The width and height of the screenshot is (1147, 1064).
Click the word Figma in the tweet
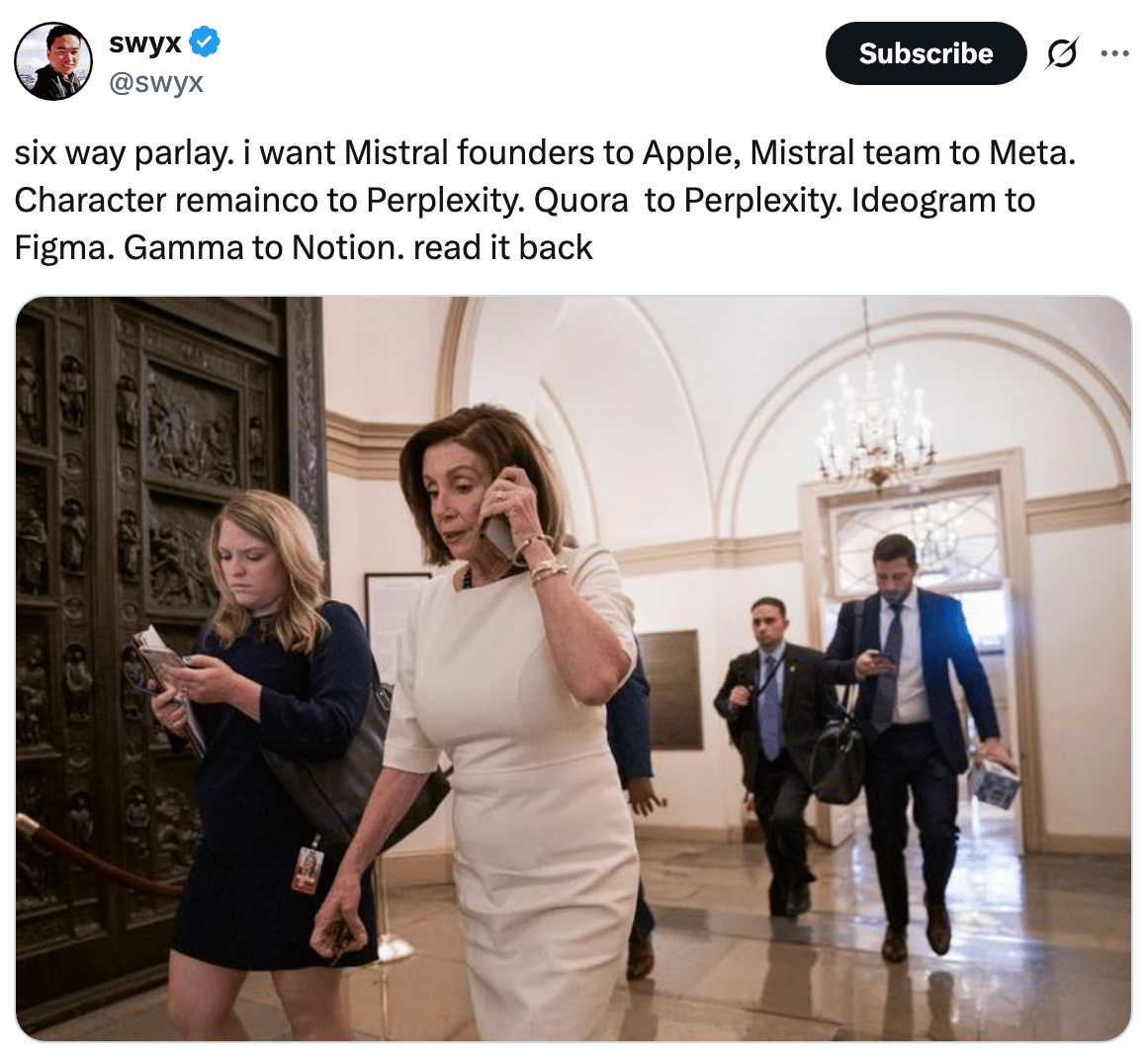[x=61, y=249]
